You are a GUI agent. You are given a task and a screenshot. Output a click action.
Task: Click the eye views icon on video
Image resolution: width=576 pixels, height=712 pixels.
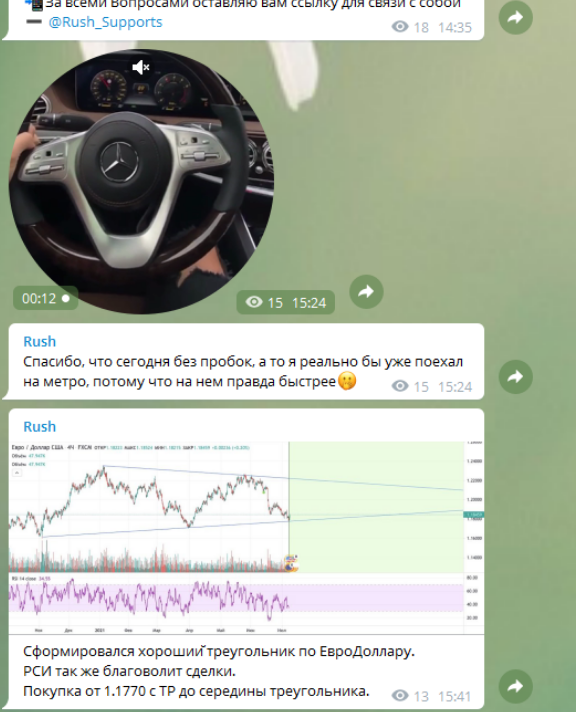(254, 302)
